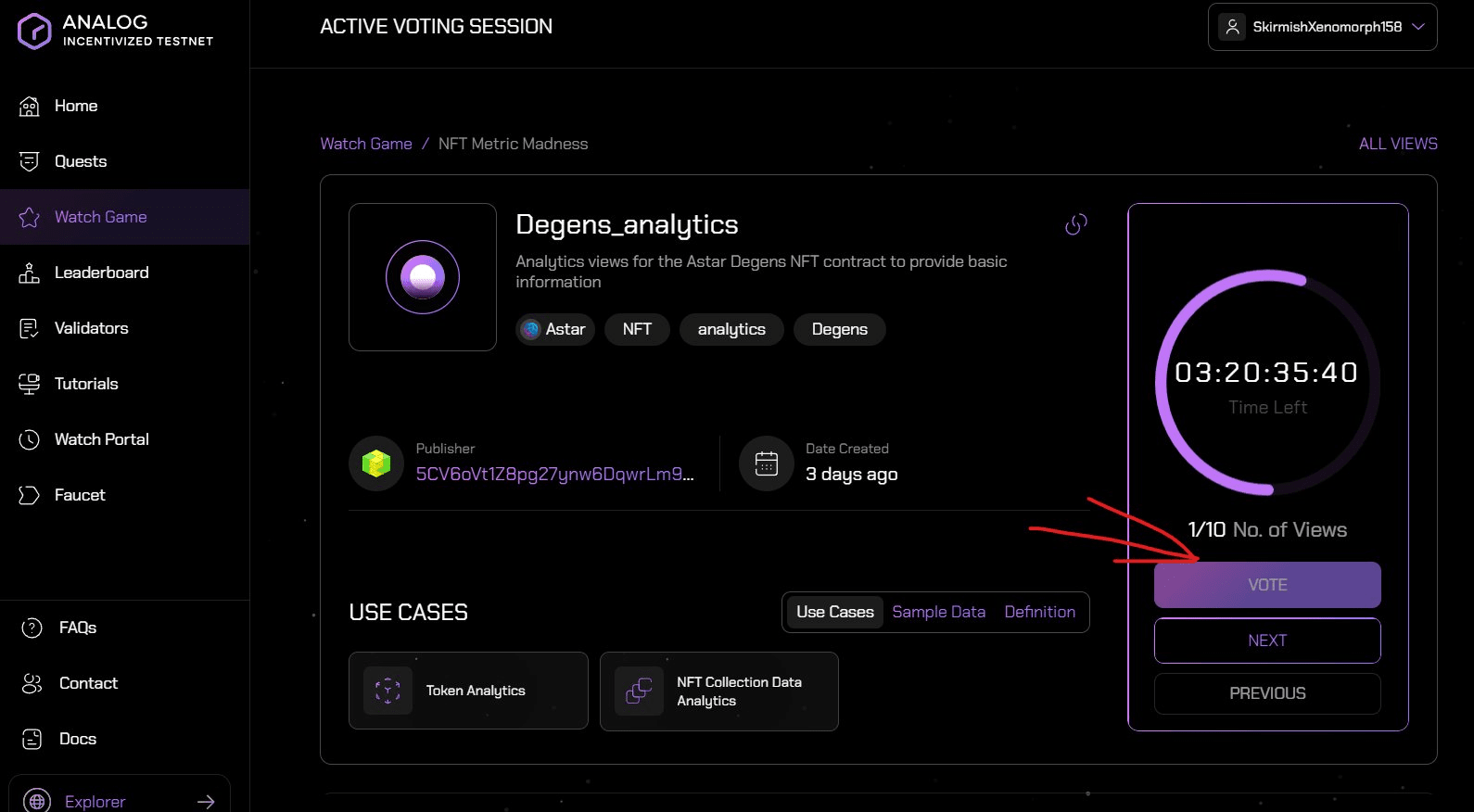Open the publisher address 5CV6oVt1Z8pg27... link
The height and width of the screenshot is (812, 1474).
coord(554,474)
